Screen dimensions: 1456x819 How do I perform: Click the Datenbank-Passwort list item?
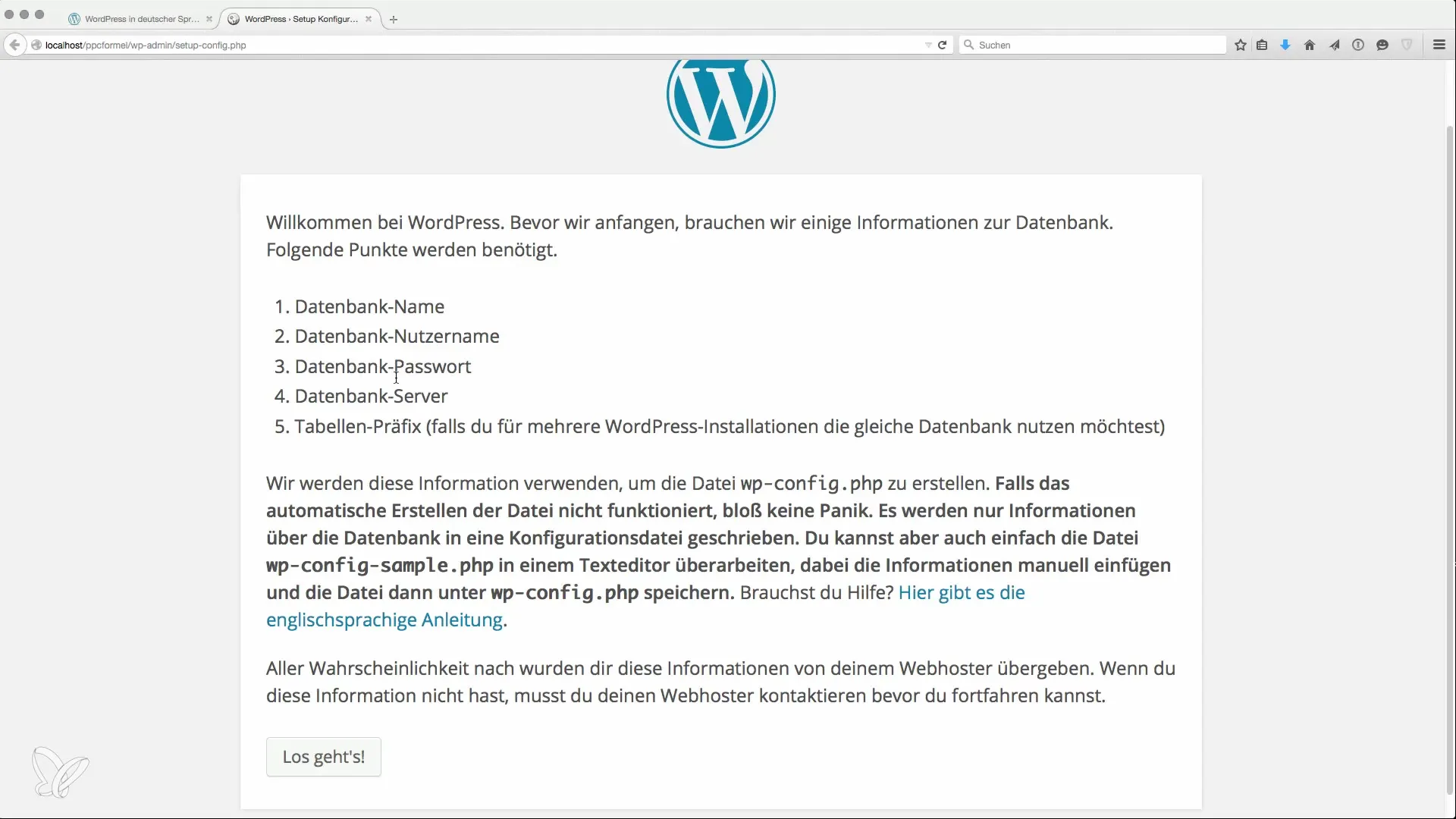tap(383, 366)
